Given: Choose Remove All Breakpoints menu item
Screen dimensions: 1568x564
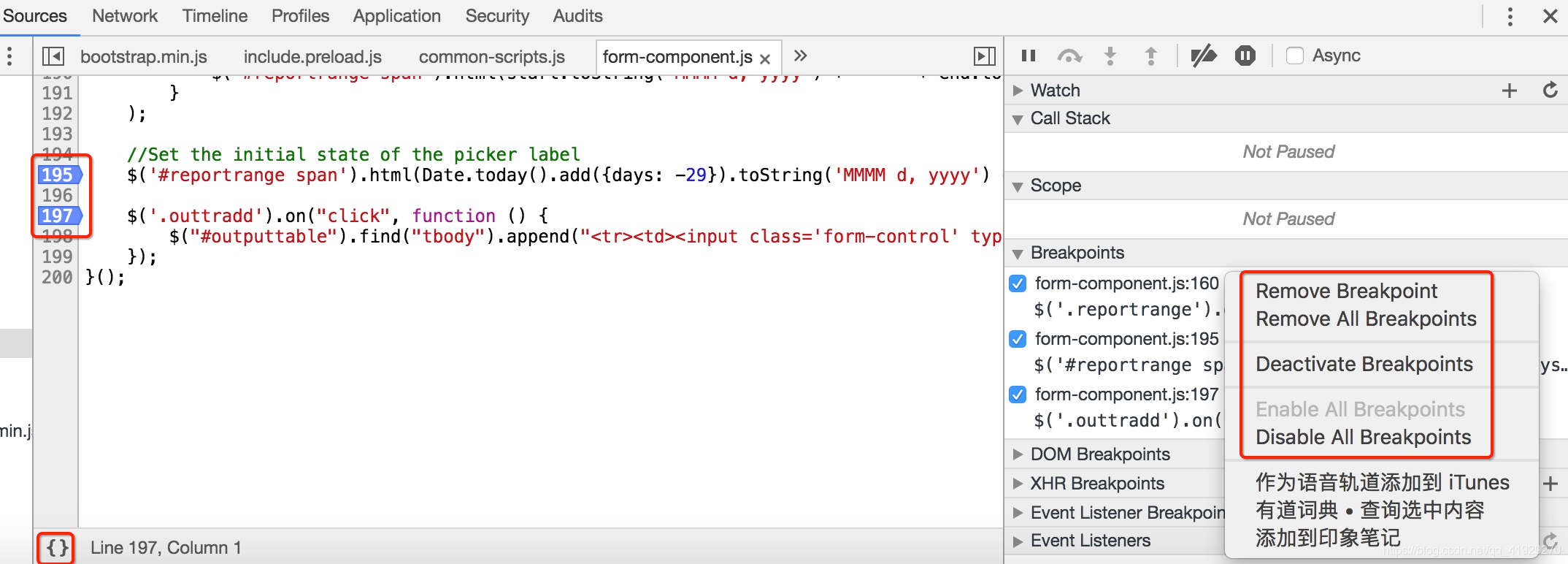Looking at the screenshot, I should click(1366, 319).
